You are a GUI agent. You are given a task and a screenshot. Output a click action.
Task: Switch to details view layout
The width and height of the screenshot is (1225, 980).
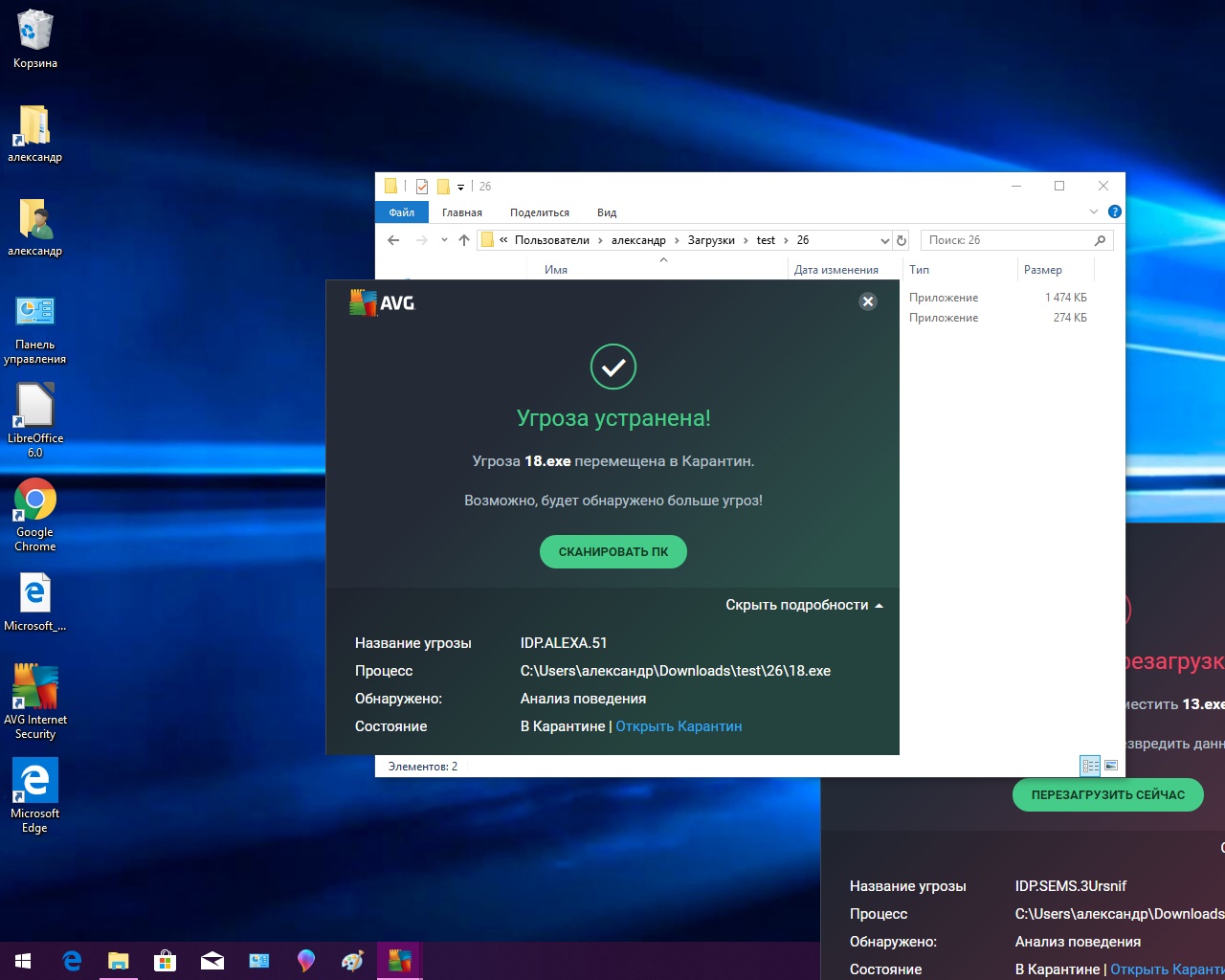coord(1090,766)
